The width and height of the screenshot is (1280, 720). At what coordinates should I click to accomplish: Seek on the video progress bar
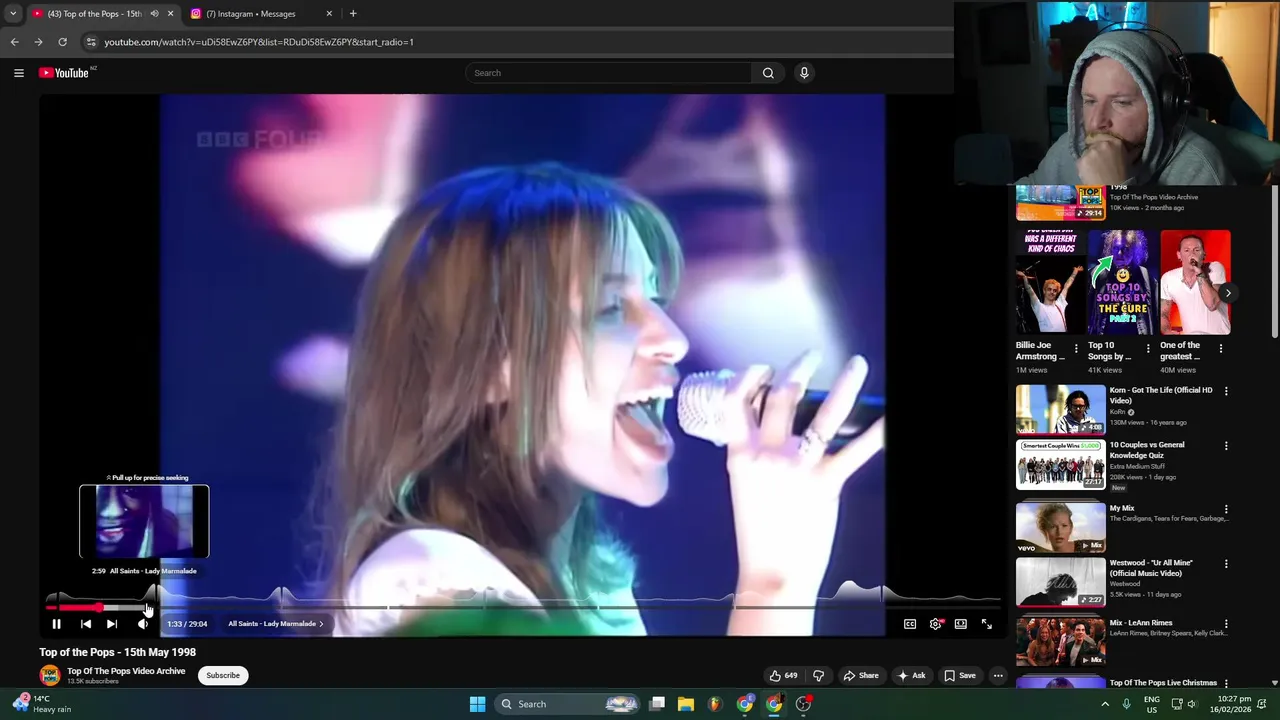(x=523, y=607)
